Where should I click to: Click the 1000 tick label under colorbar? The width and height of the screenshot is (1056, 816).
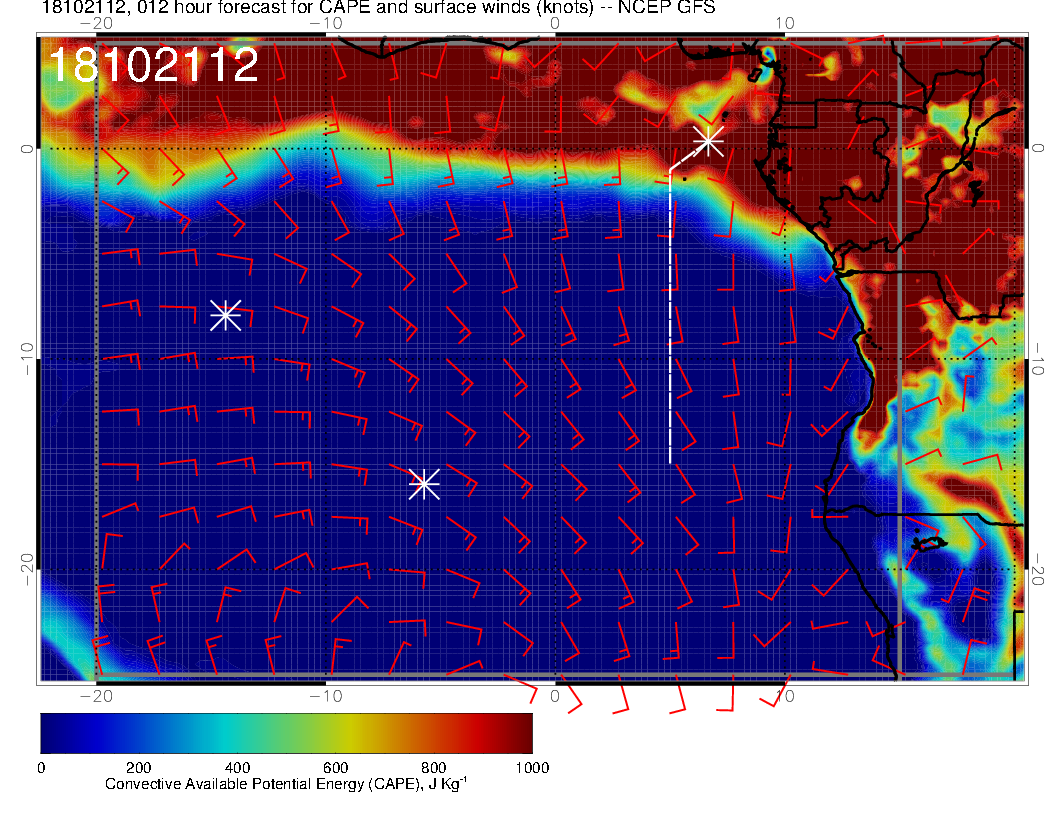(x=532, y=767)
